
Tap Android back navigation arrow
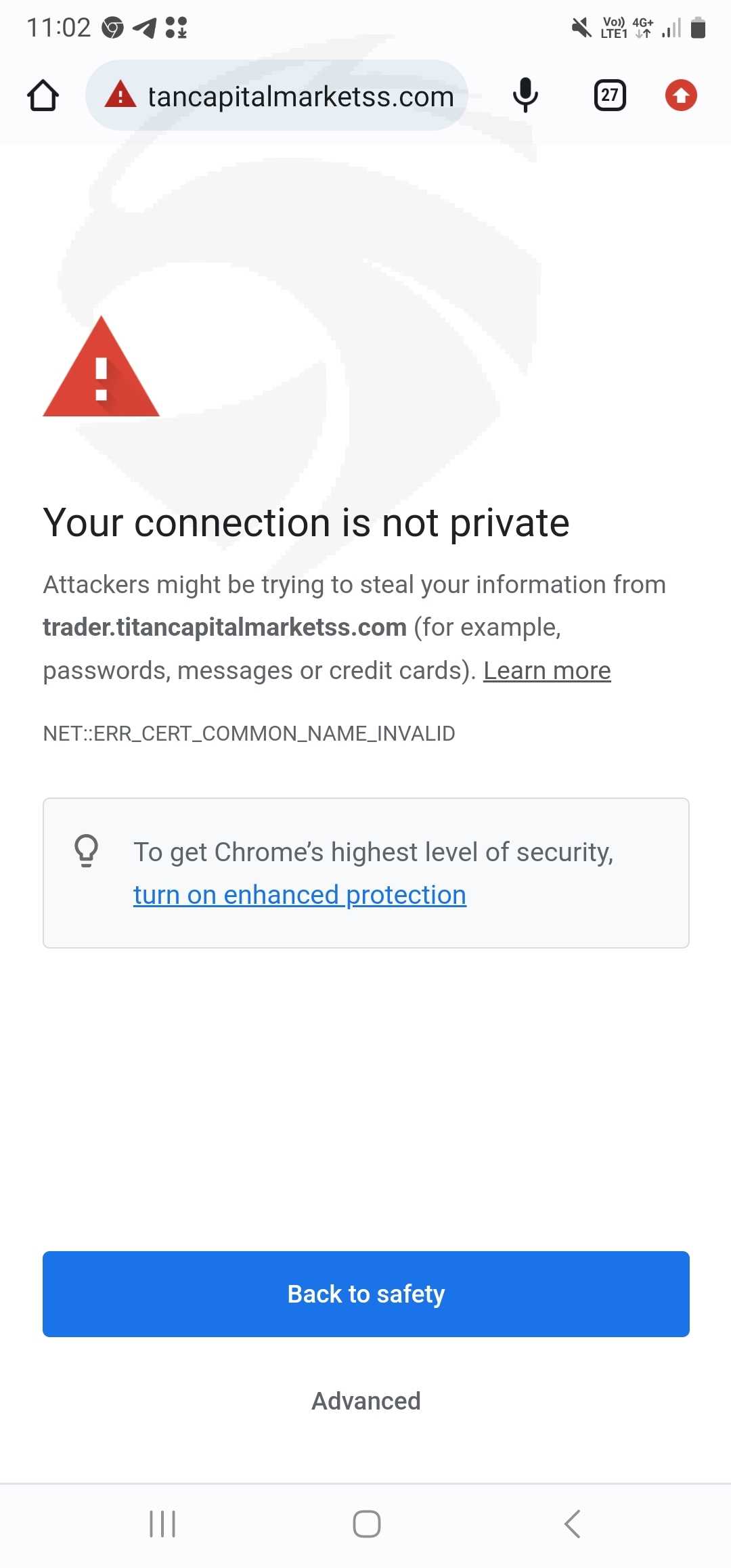(572, 1524)
